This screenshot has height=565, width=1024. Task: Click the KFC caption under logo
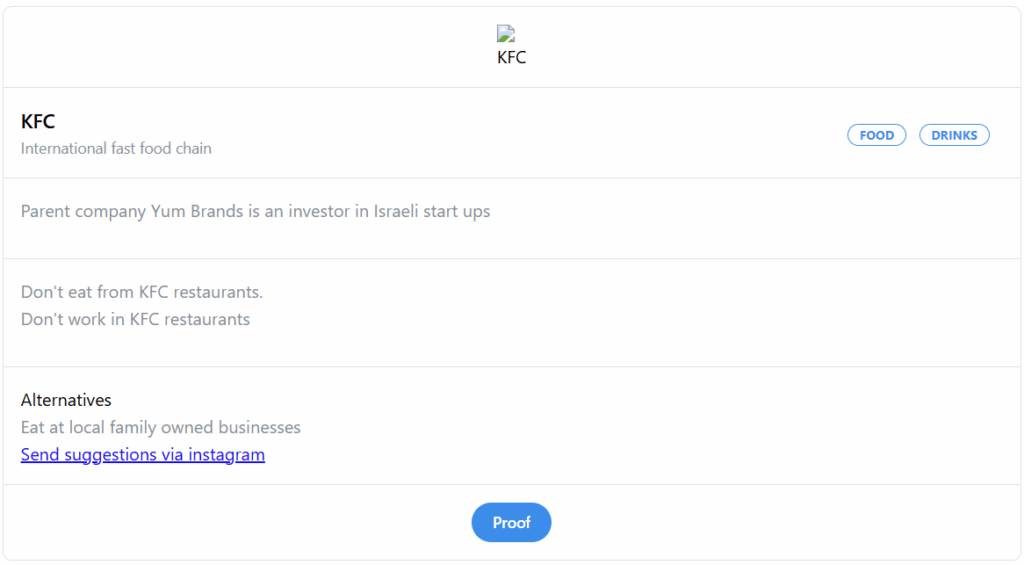click(511, 57)
